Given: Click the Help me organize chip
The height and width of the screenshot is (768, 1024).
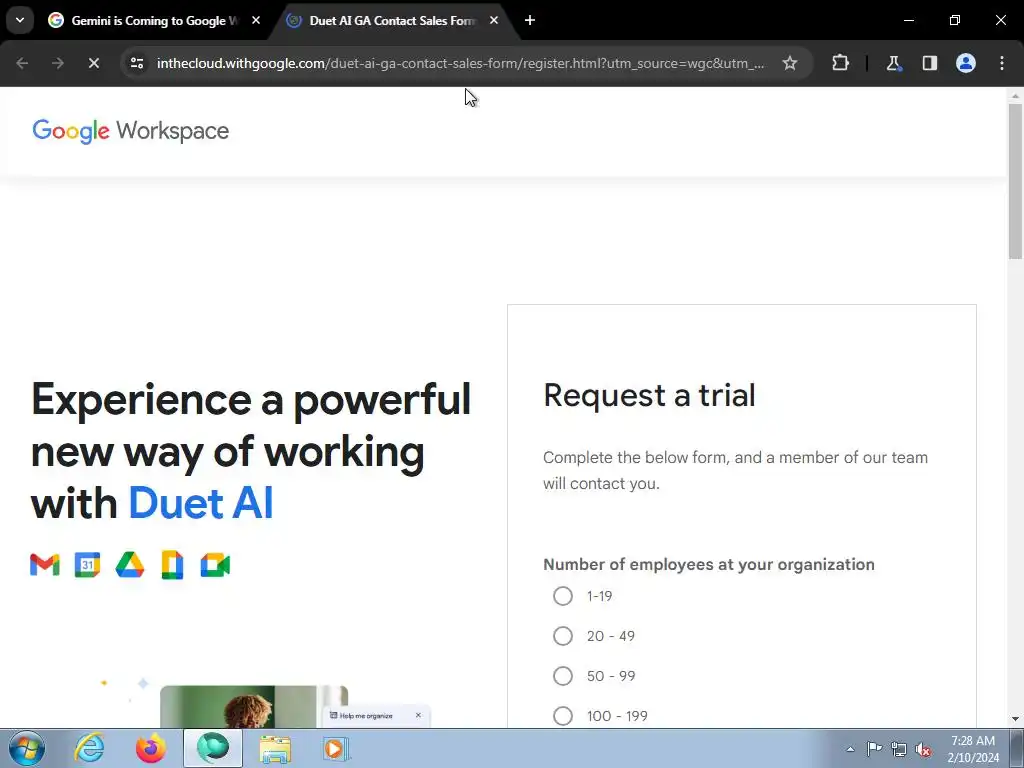Looking at the screenshot, I should pos(377,716).
